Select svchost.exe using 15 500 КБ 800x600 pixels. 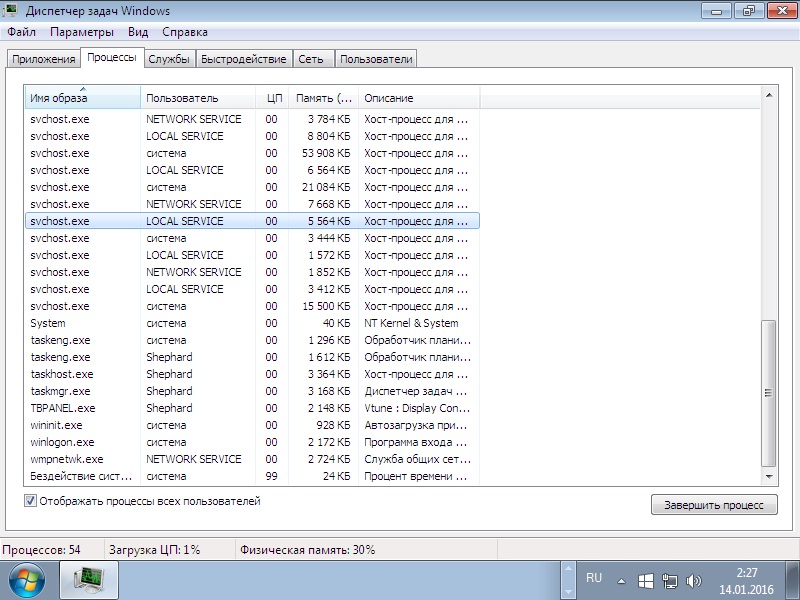coord(252,306)
